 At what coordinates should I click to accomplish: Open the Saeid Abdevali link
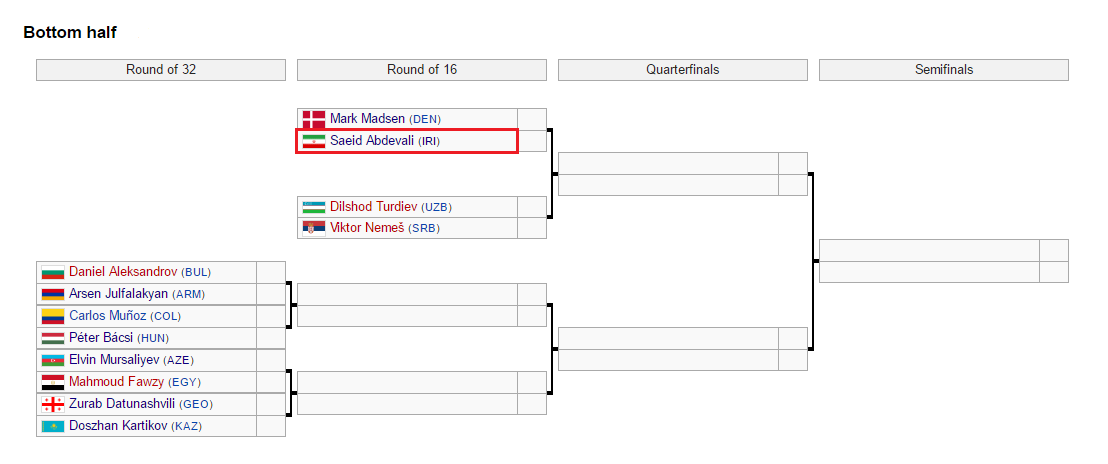[x=372, y=141]
